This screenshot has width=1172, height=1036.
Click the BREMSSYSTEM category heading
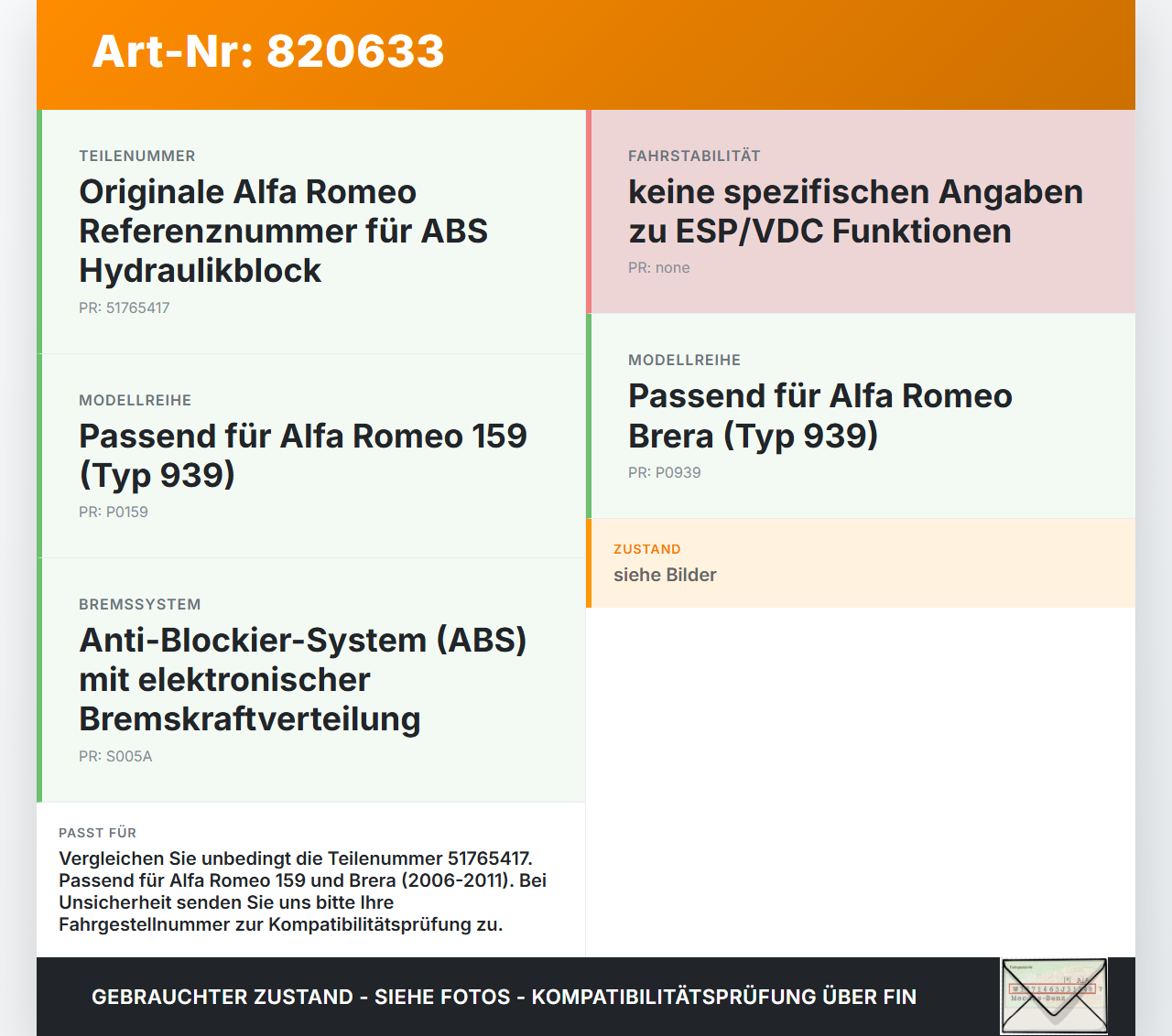tap(140, 605)
